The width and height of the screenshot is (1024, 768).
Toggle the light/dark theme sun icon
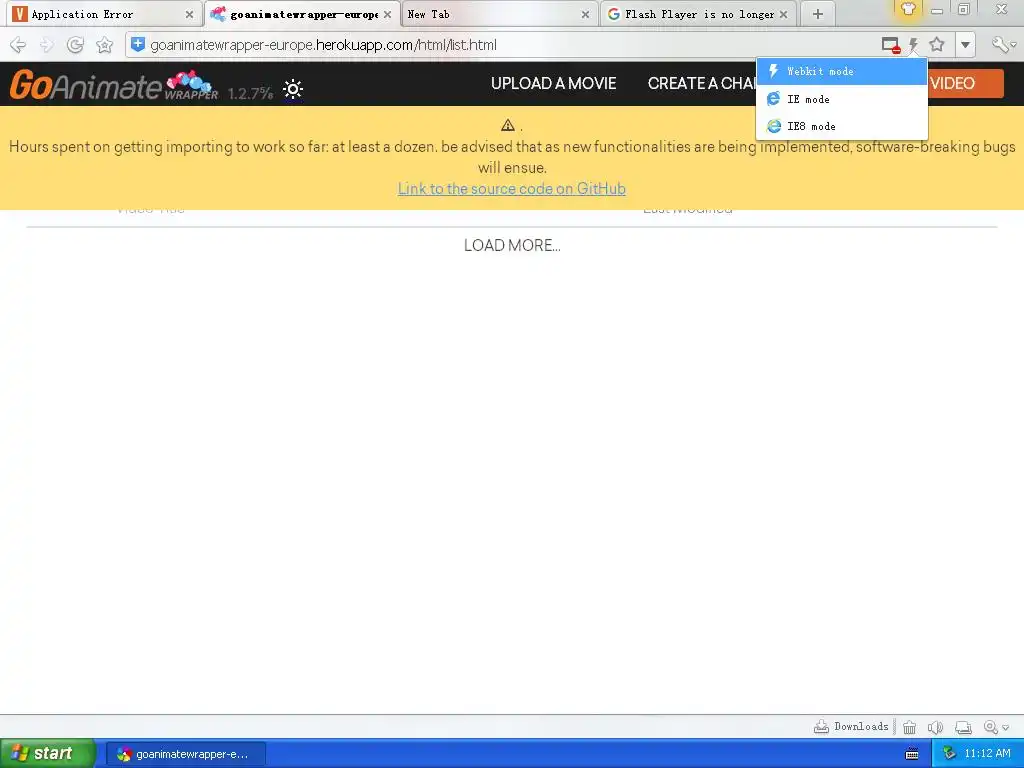pos(293,89)
